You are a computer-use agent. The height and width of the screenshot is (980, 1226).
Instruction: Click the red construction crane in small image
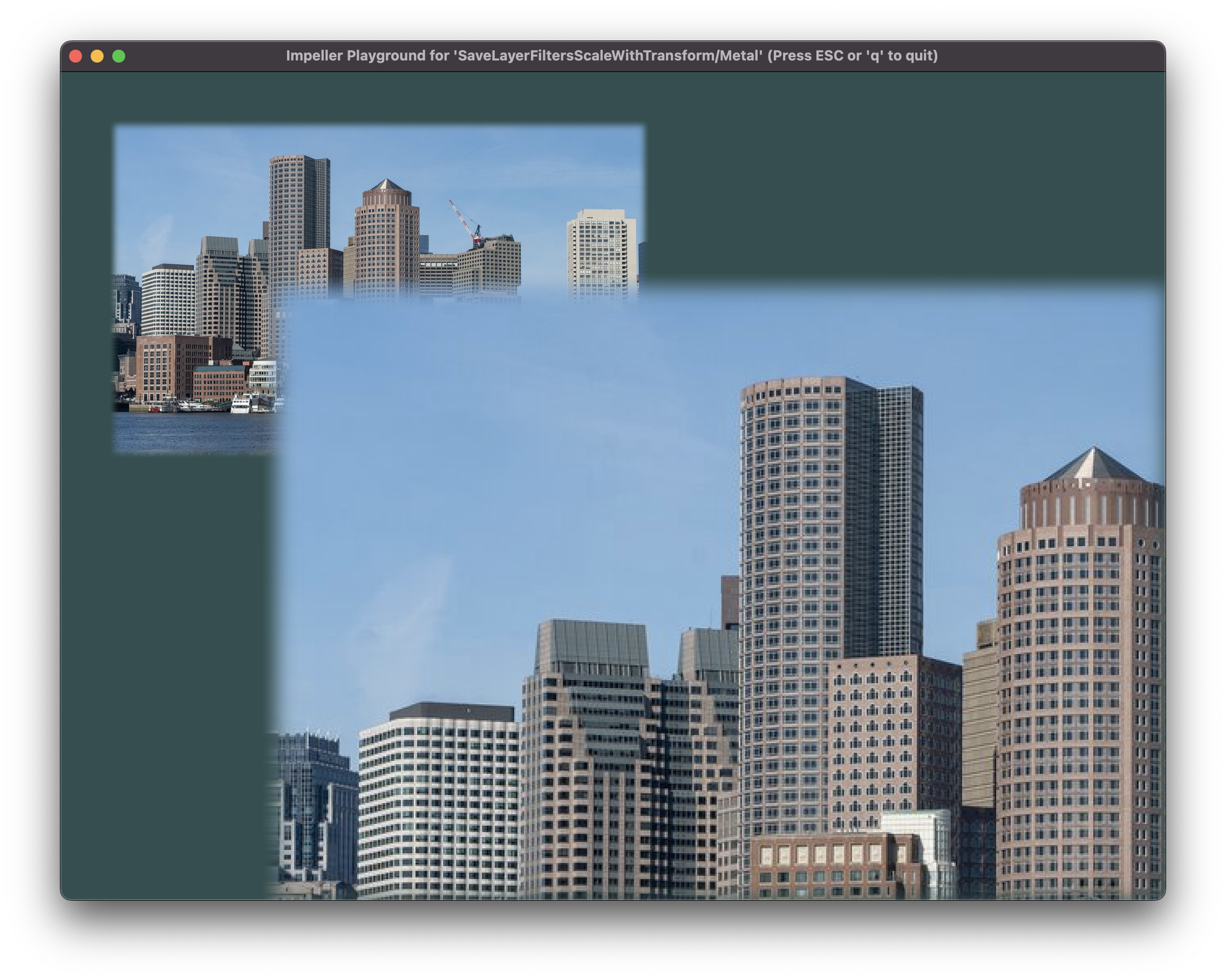pyautogui.click(x=466, y=221)
